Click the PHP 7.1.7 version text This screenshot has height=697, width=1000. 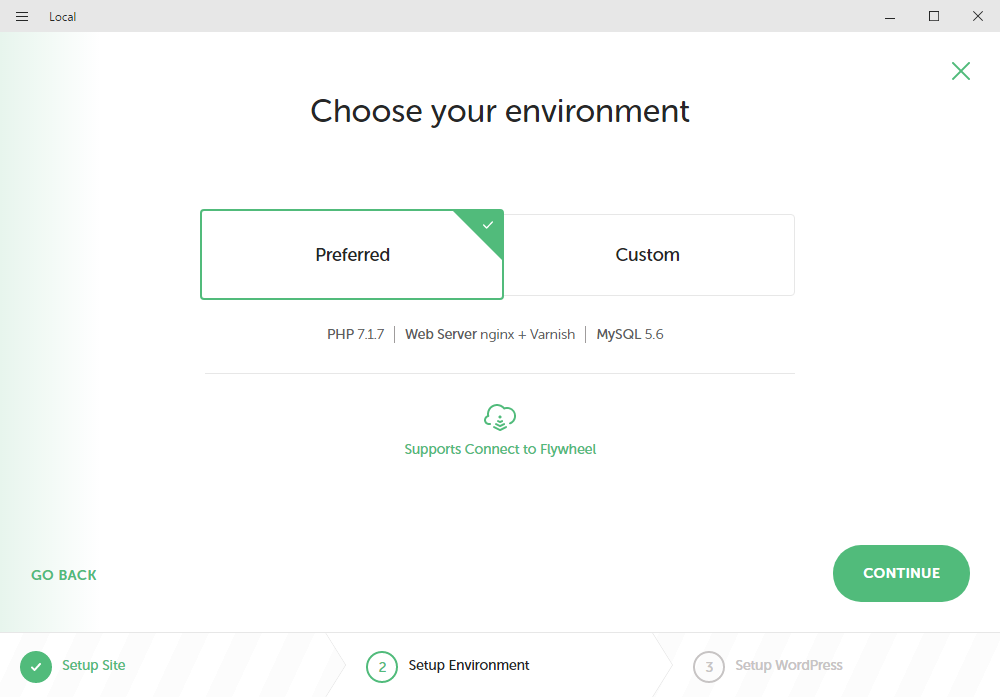(355, 335)
